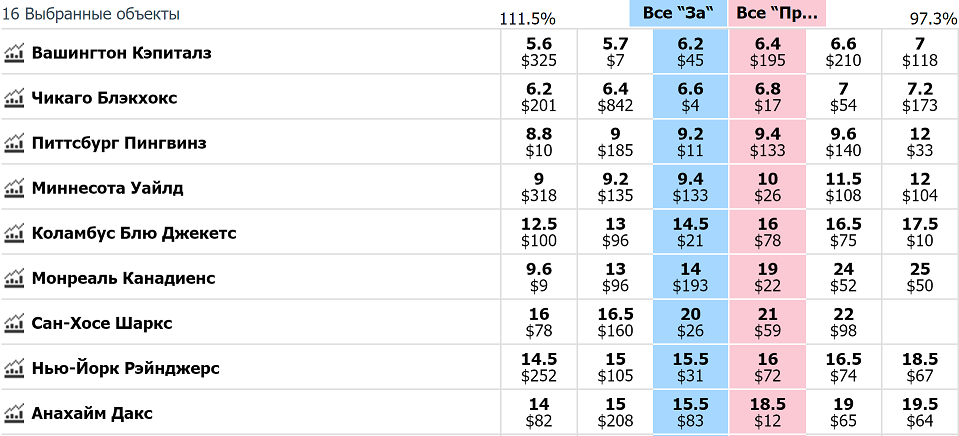Select lay odds 10 for Миннесота Уайлд

point(768,188)
